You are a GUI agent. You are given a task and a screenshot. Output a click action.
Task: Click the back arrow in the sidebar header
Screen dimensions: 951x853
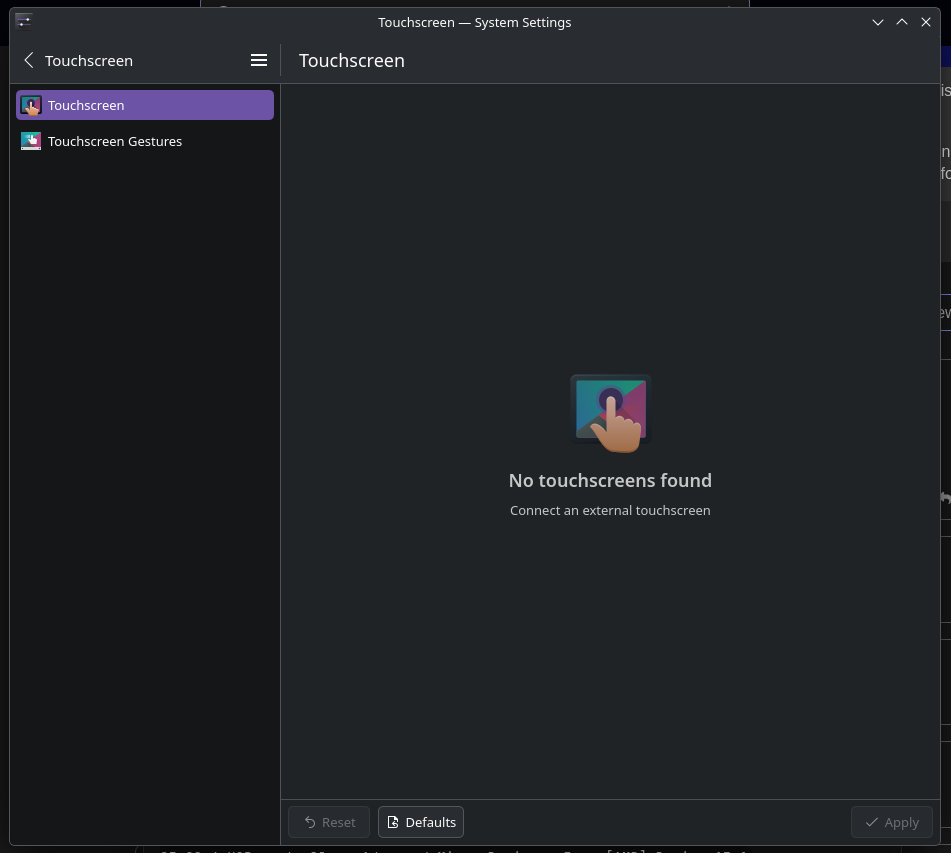click(x=29, y=61)
